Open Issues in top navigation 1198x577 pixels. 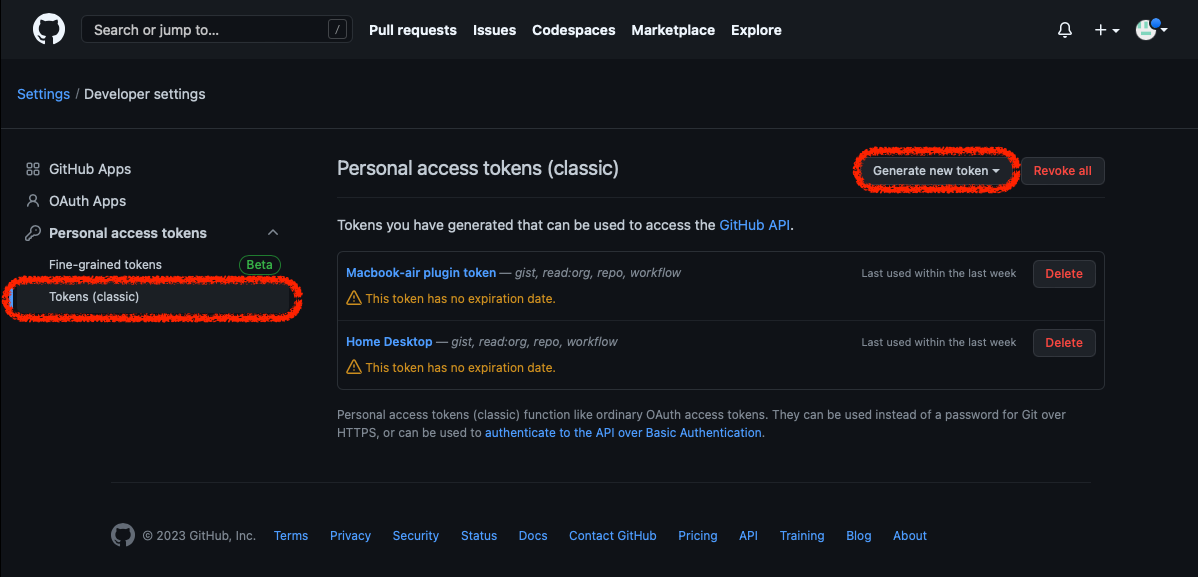(x=494, y=31)
